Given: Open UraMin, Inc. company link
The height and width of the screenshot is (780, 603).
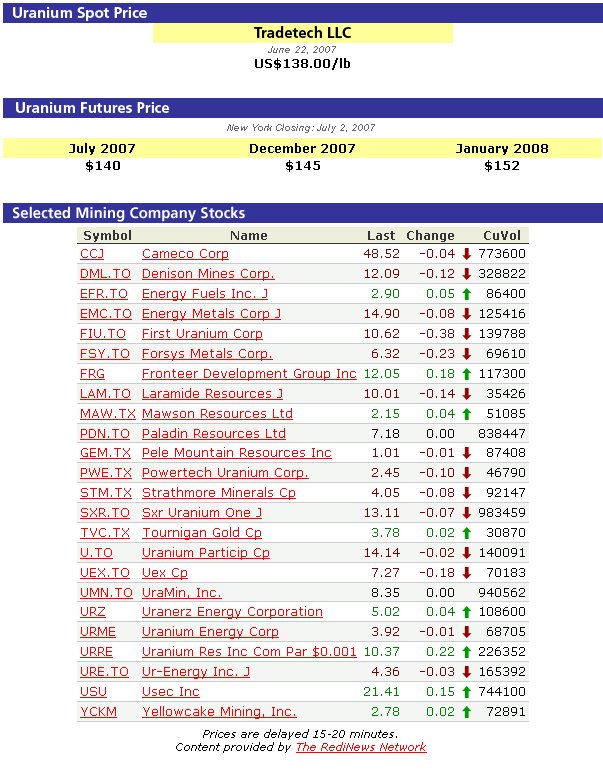Looking at the screenshot, I should [x=182, y=592].
